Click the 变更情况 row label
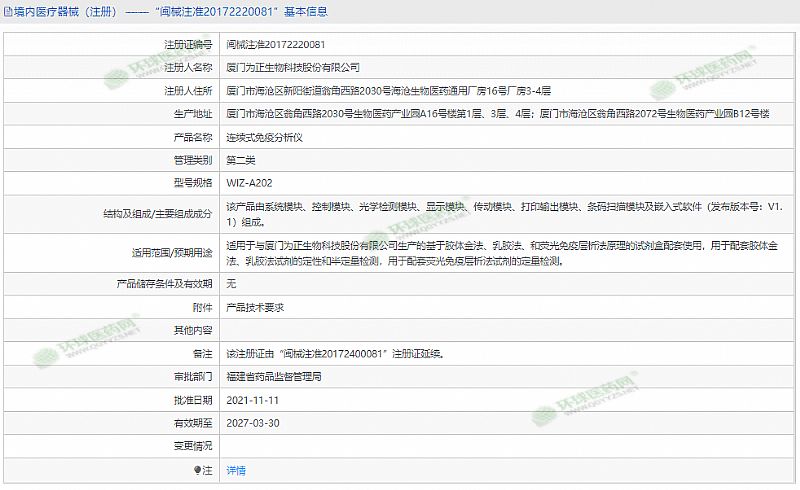The height and width of the screenshot is (490, 800). click(x=193, y=446)
